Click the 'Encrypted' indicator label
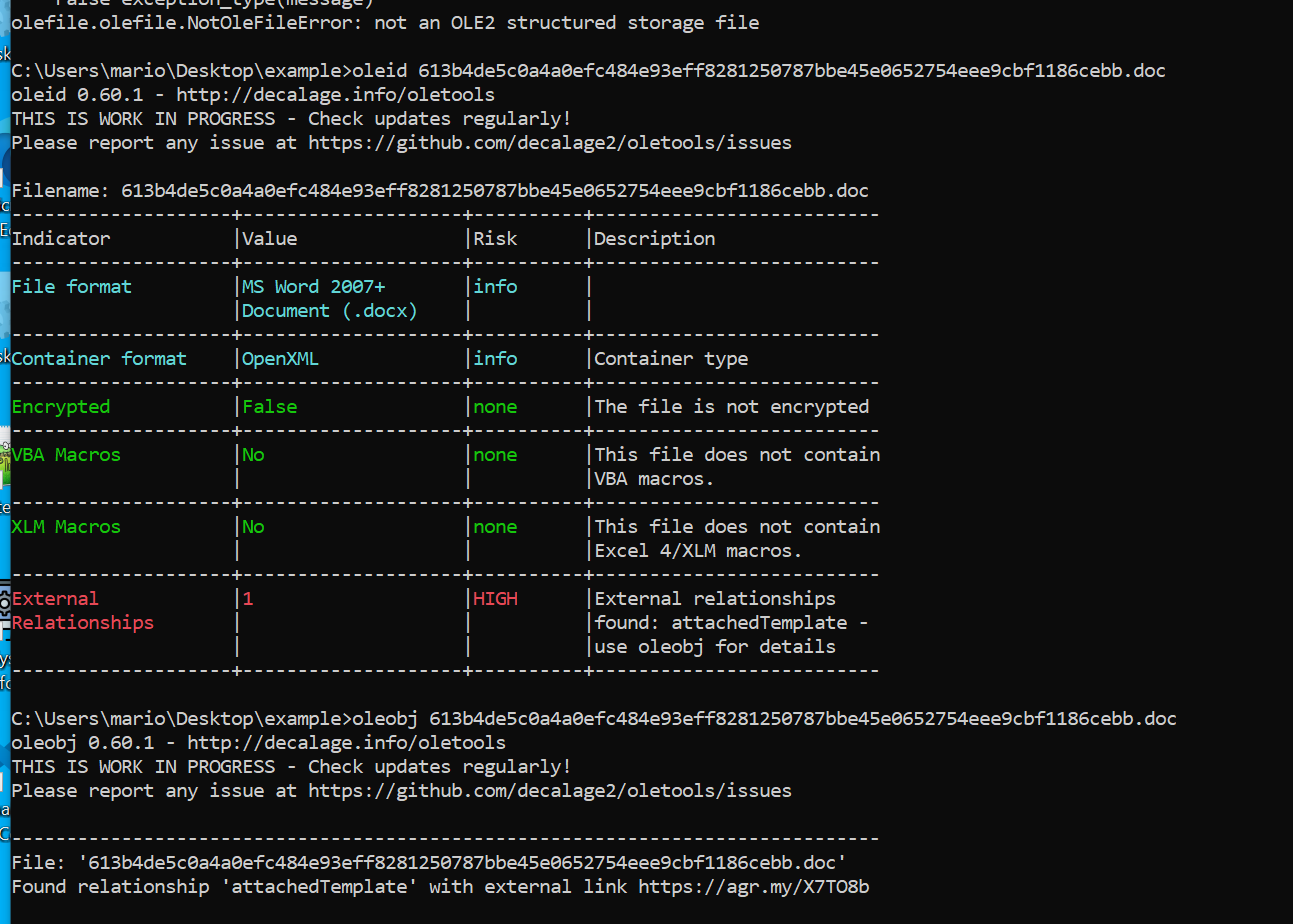 pyautogui.click(x=61, y=407)
